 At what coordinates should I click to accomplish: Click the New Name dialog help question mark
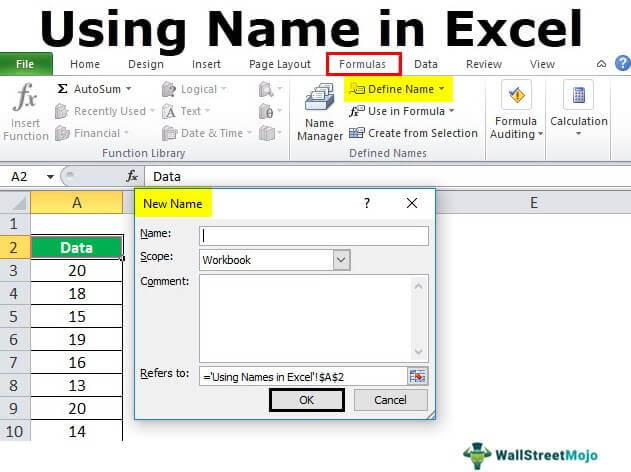(x=367, y=203)
